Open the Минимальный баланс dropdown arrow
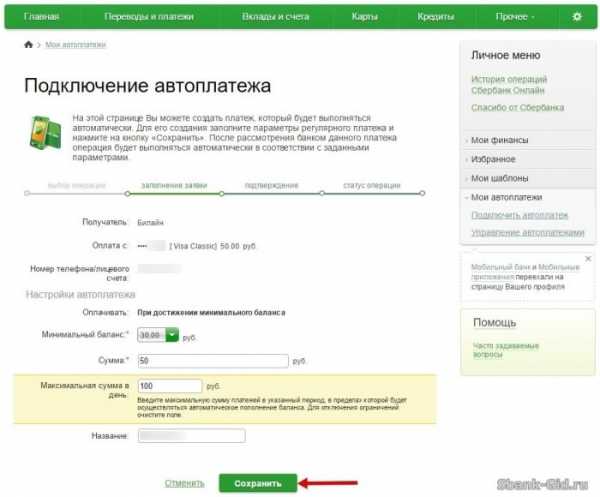This screenshot has height=497, width=600. click(173, 336)
